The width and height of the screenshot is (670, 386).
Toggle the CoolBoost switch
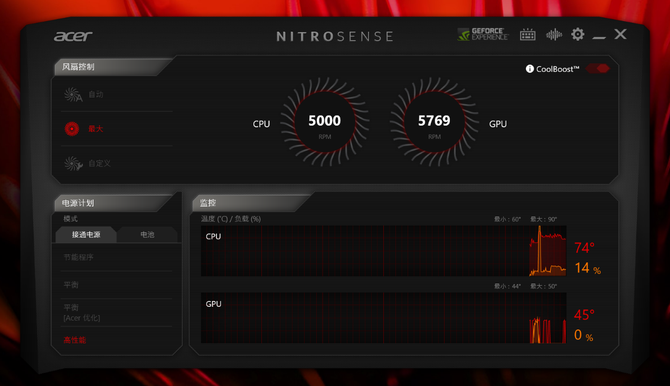tap(598, 68)
